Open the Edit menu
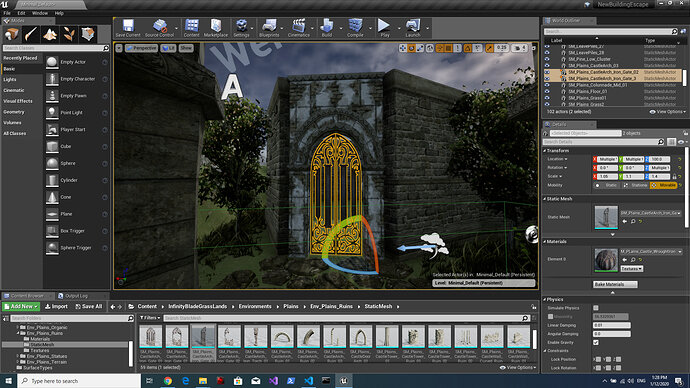Screen dimensions: 690x388 point(21,13)
